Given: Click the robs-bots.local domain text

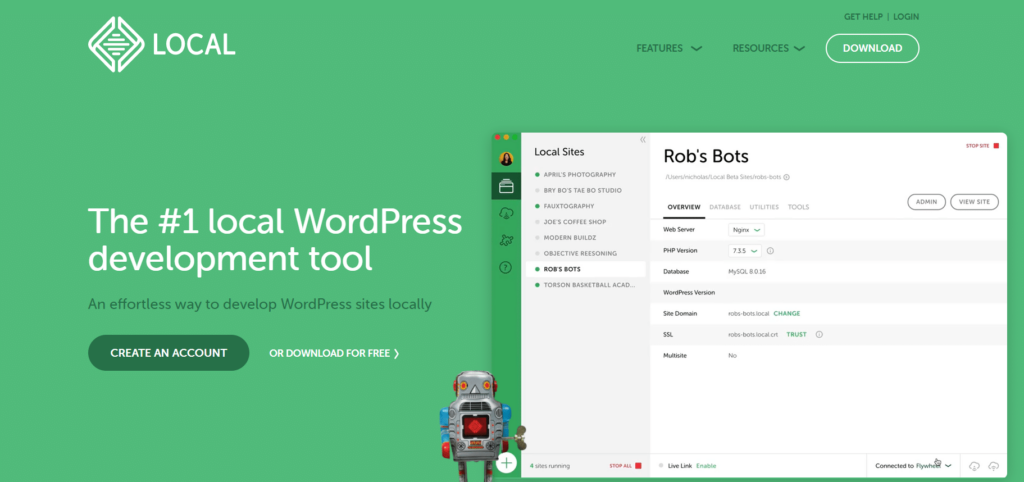Looking at the screenshot, I should (749, 313).
